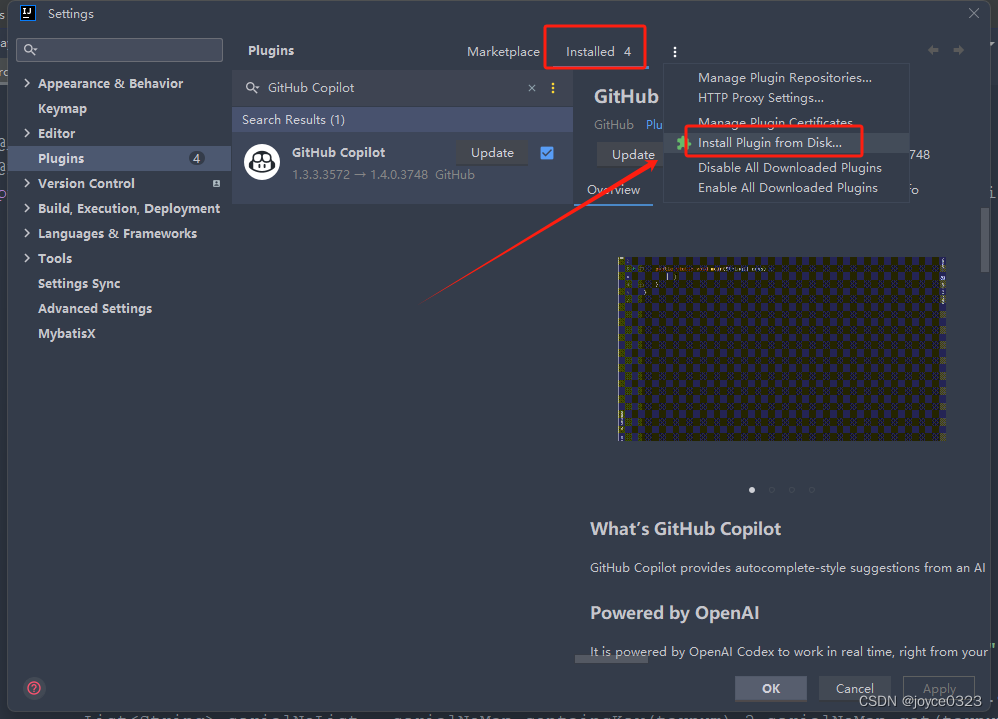998x719 pixels.
Task: Open plugin search options three-dot menu
Action: pyautogui.click(x=553, y=88)
